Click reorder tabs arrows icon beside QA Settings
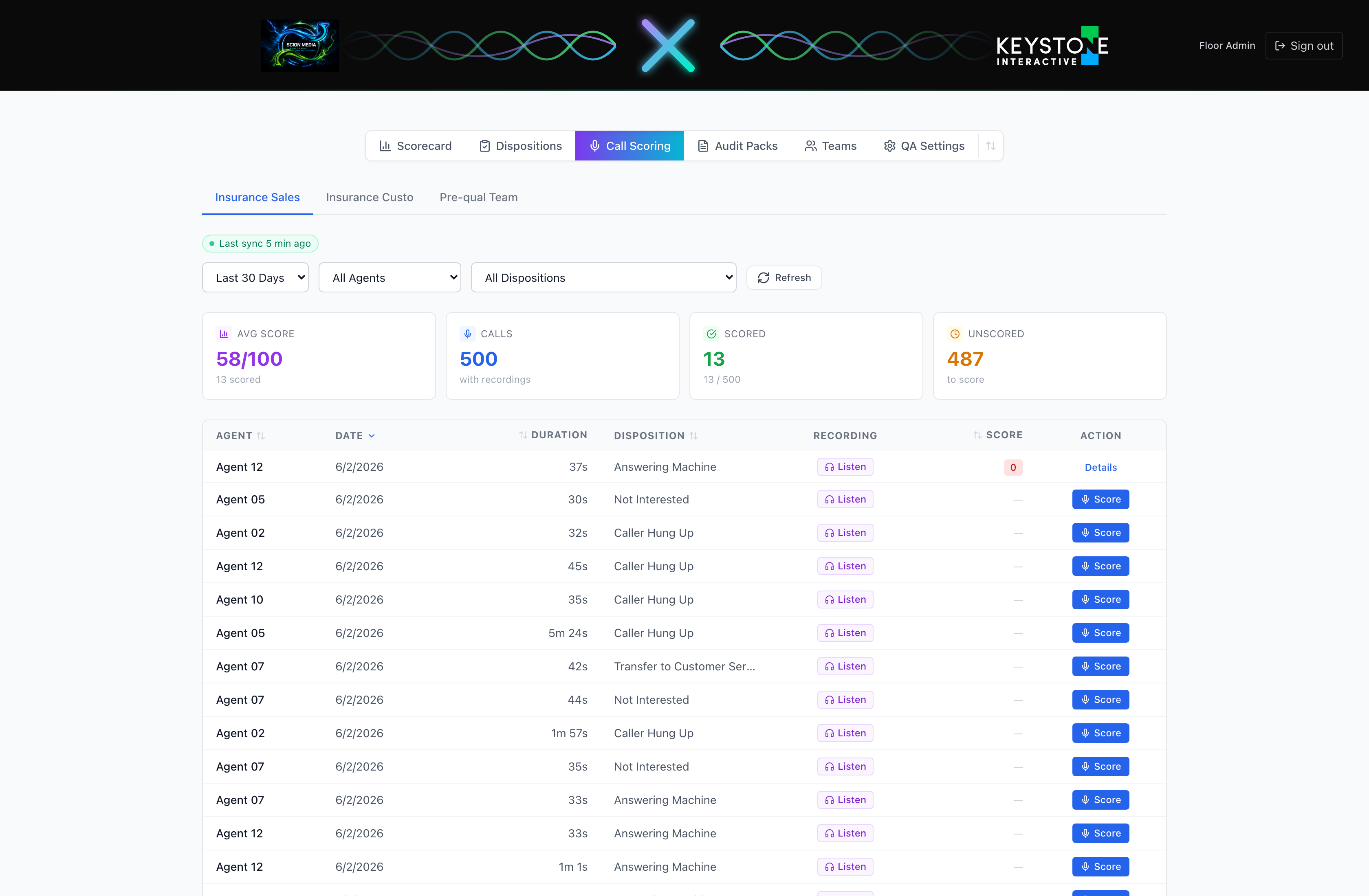The height and width of the screenshot is (896, 1369). point(990,146)
